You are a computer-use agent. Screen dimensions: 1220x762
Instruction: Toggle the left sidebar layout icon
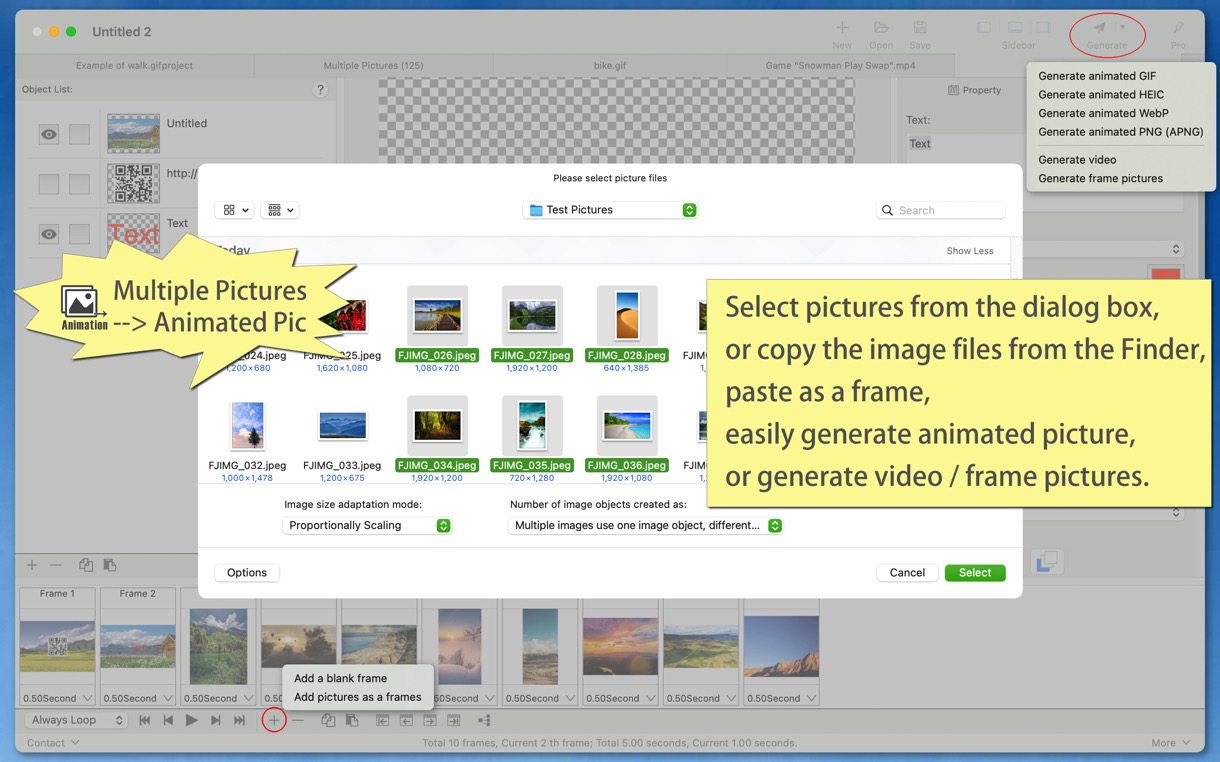(984, 28)
